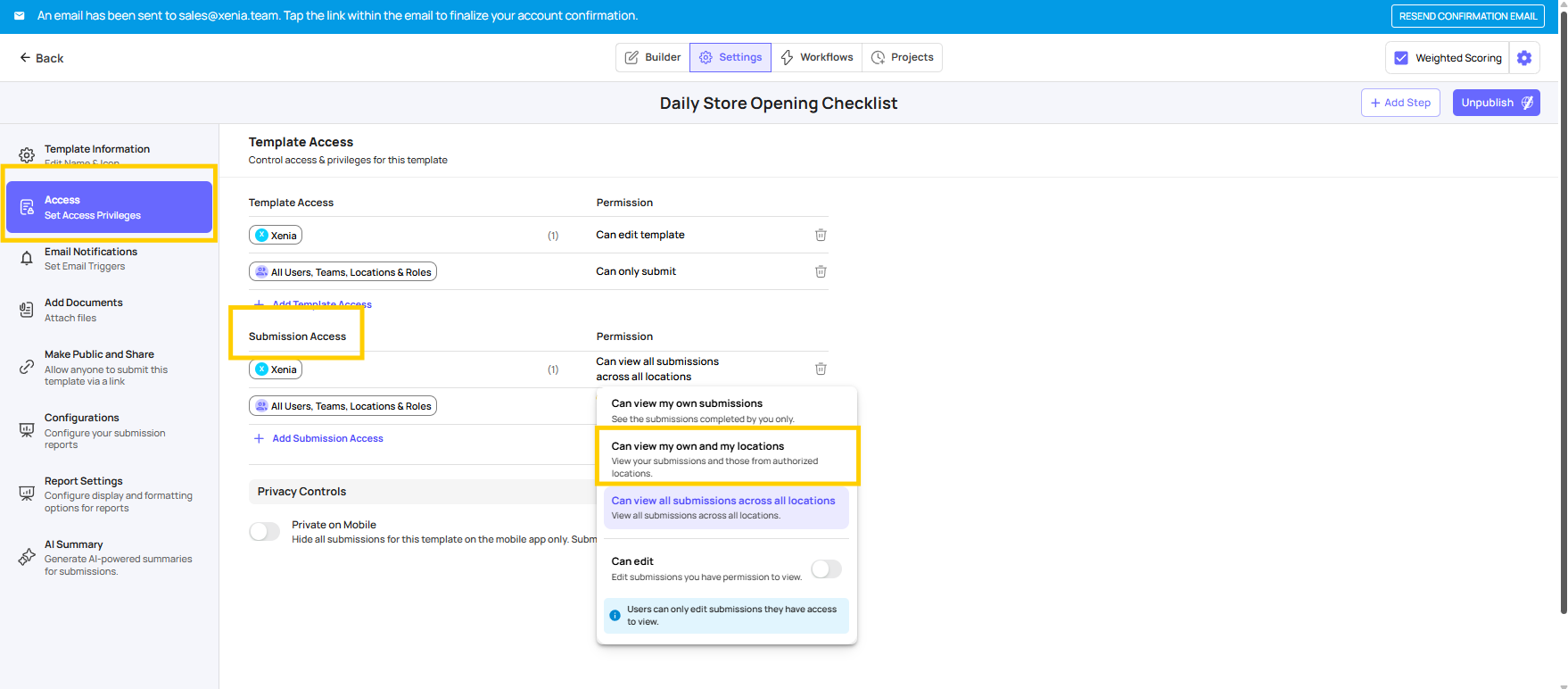Click the back arrow icon
Viewport: 1568px width, 689px height.
point(25,58)
